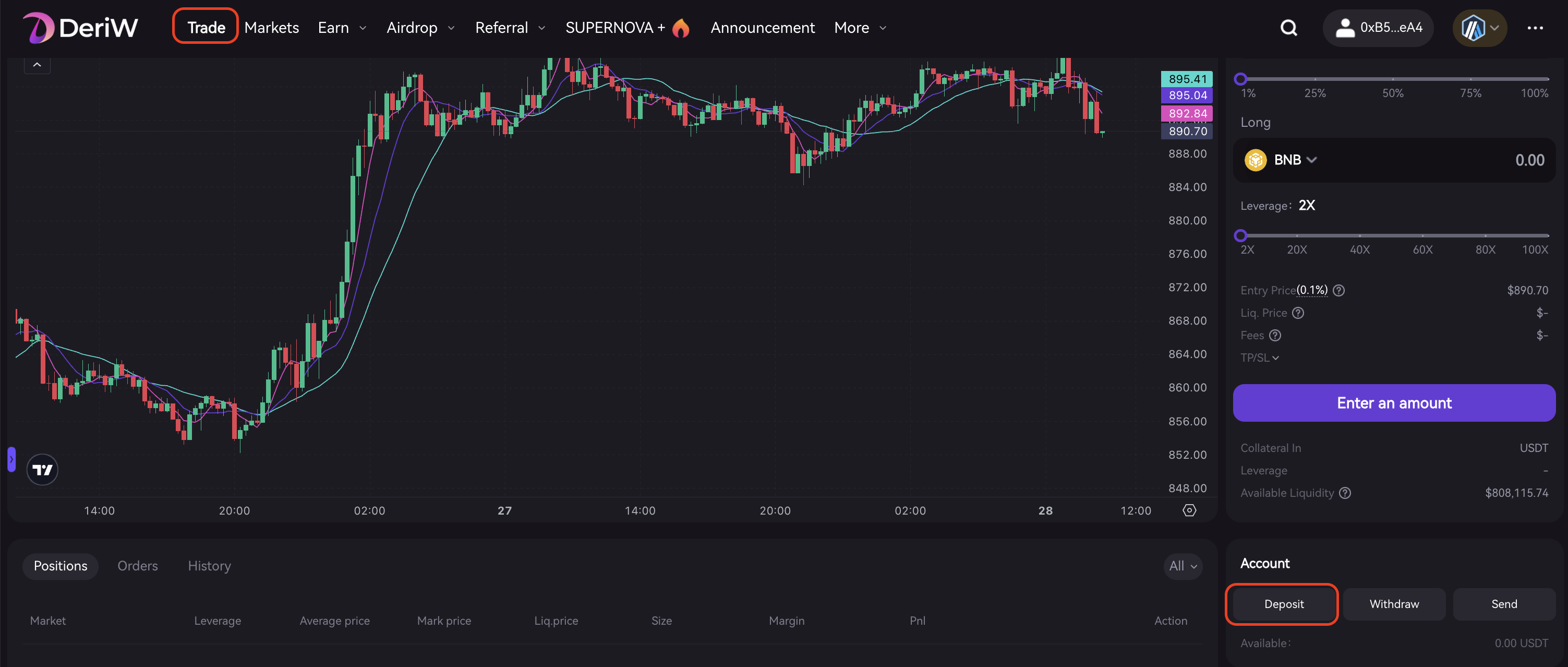Click the DeriW logo
The height and width of the screenshot is (667, 1568).
pos(81,28)
